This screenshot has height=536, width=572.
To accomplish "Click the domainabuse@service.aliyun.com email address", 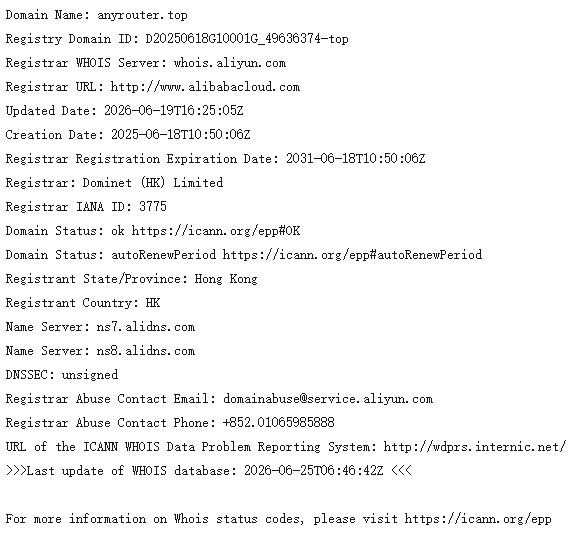I will click(x=328, y=399).
